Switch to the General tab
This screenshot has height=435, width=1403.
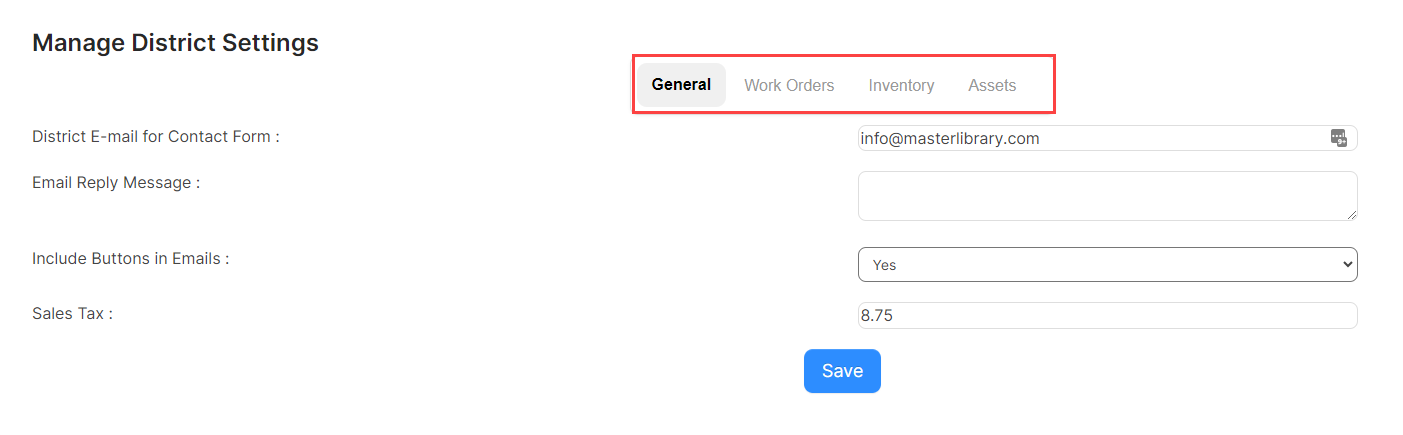[681, 85]
